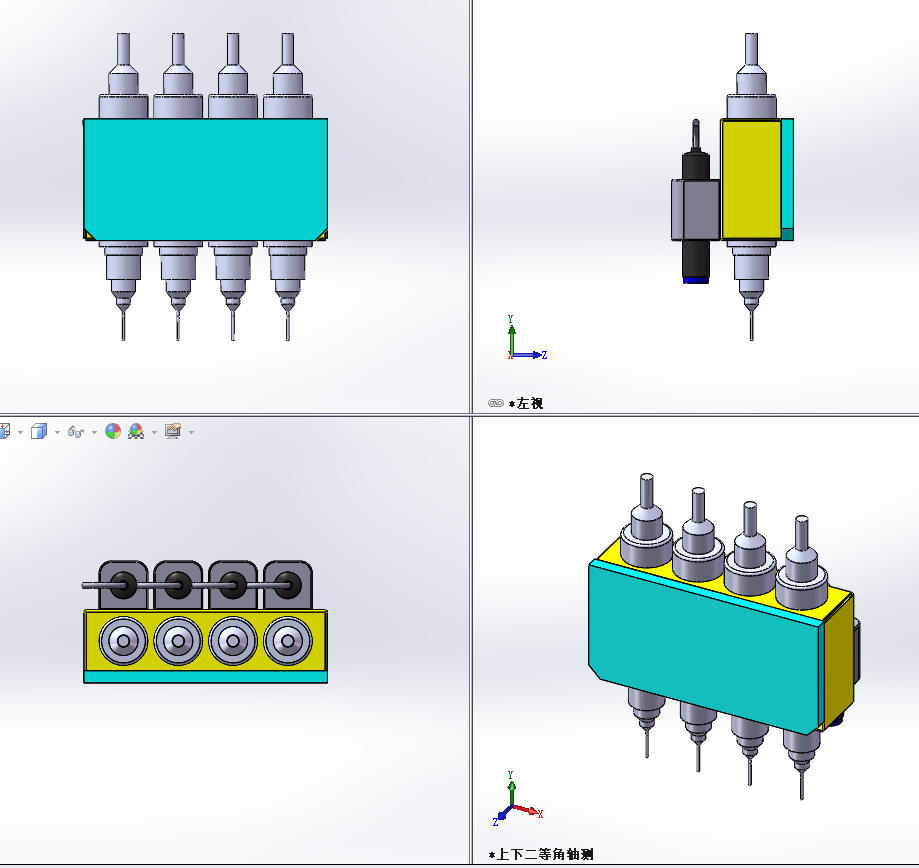
Task: Expand the View Orientation dropdown arrow
Action: click(21, 433)
